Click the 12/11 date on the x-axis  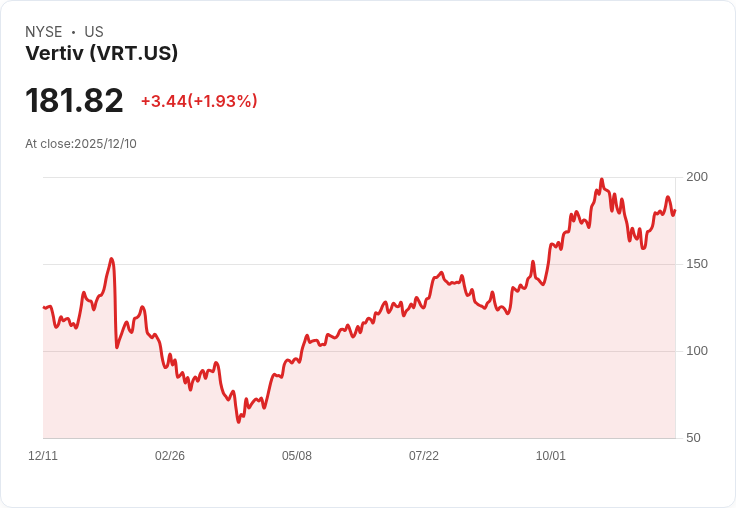(43, 456)
